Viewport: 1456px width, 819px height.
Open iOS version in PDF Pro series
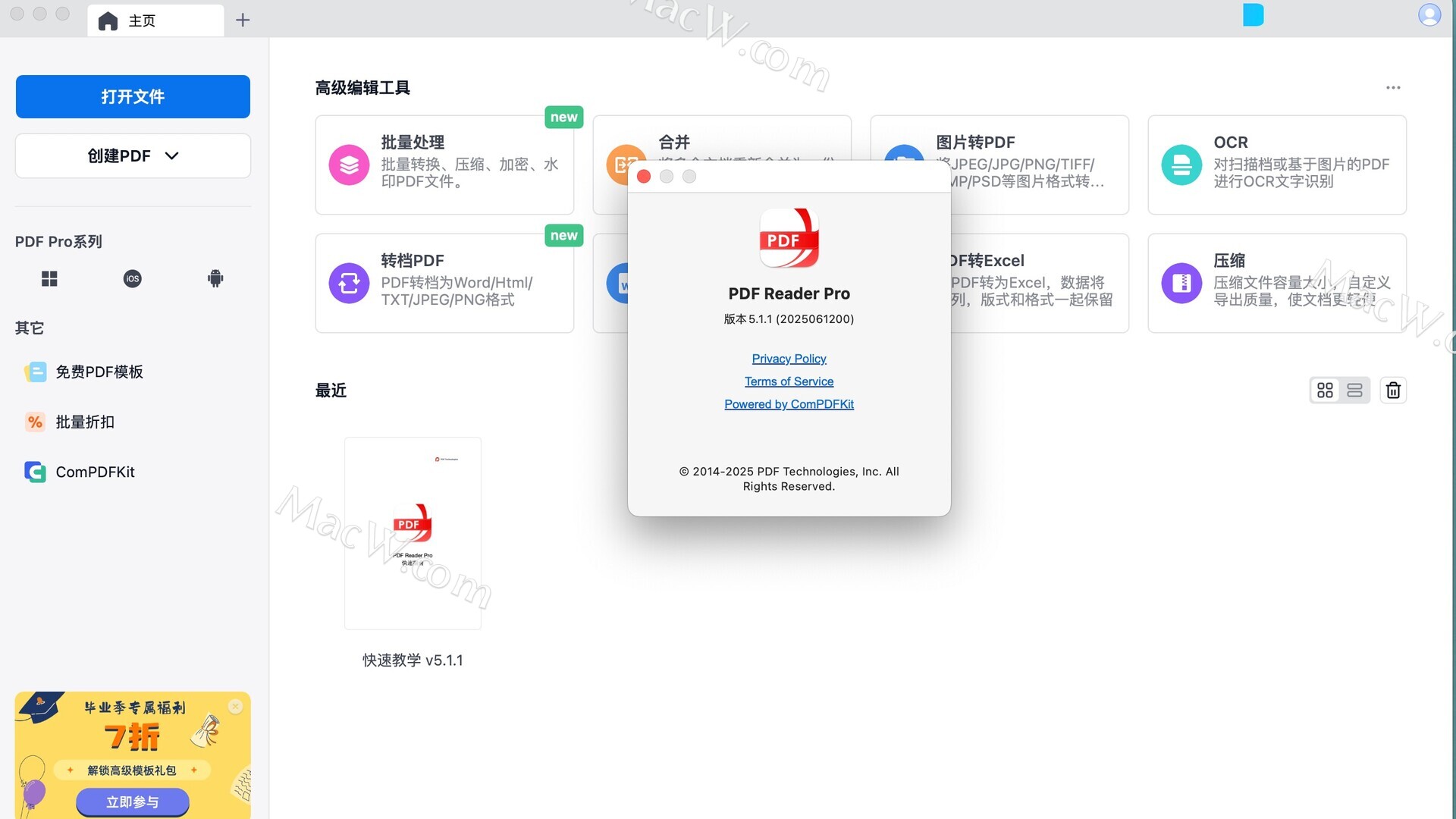click(132, 279)
